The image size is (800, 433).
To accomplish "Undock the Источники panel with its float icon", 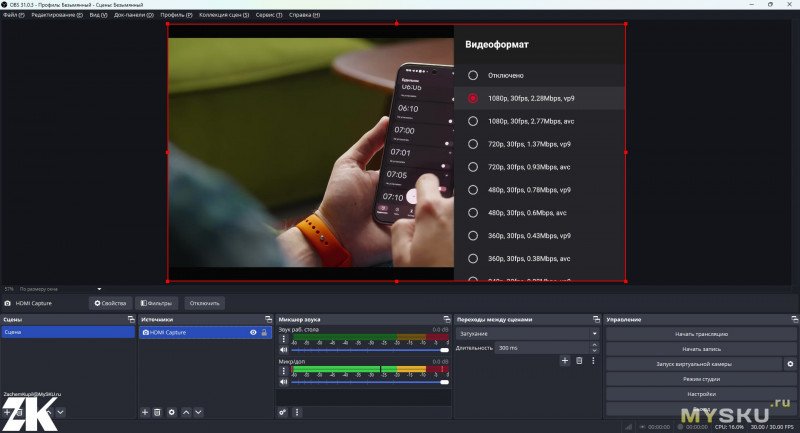I will (x=268, y=319).
